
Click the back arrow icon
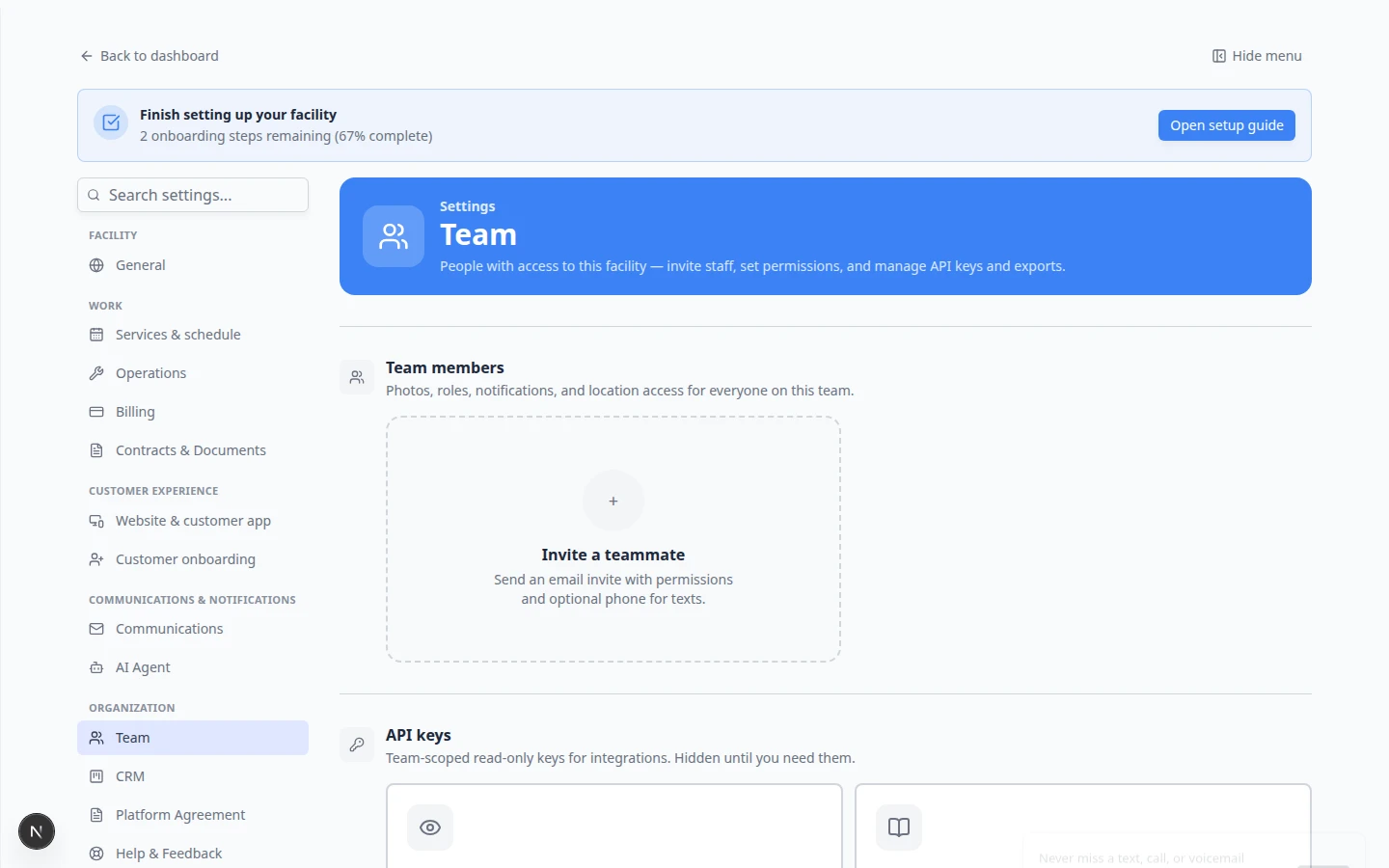87,56
